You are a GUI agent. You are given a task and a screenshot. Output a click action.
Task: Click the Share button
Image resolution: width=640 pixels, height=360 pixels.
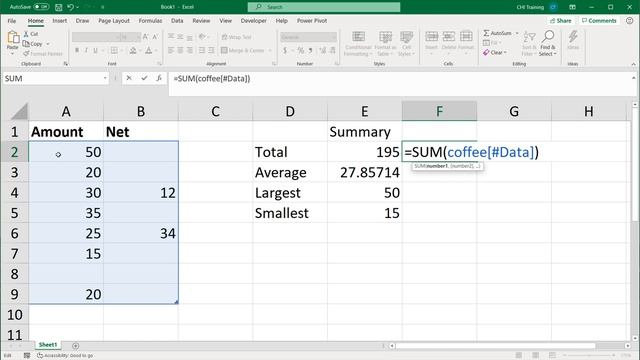pos(560,20)
